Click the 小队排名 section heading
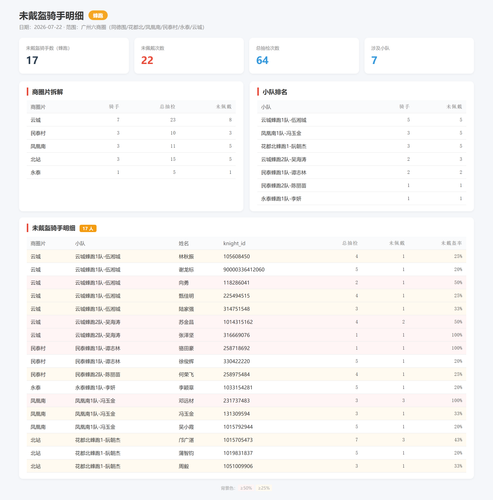 tap(275, 92)
